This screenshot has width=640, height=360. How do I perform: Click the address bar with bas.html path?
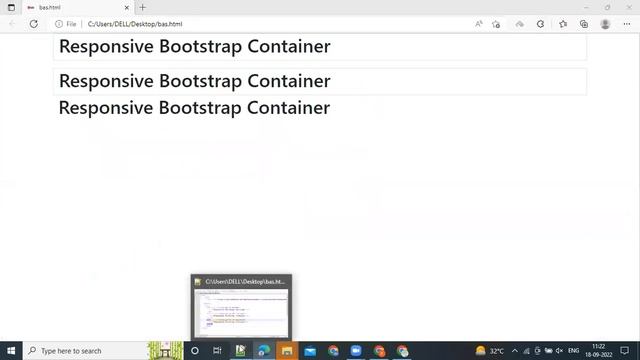pyautogui.click(x=261, y=24)
